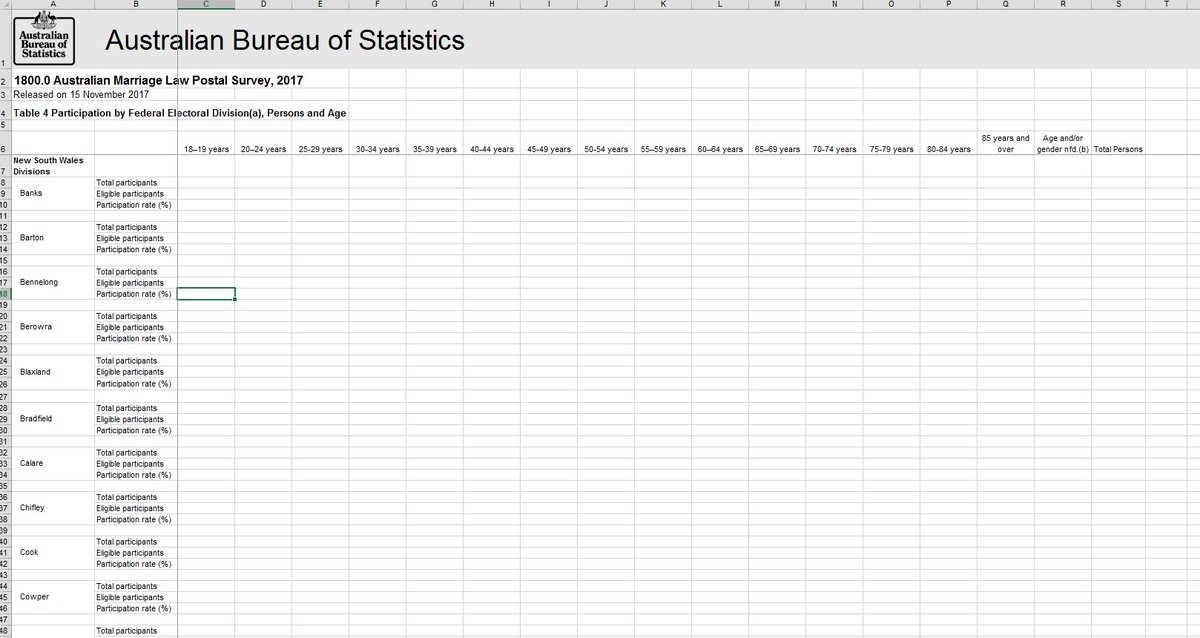Click the '75-79 years' column heading
Screen dimensions: 1200x638
pyautogui.click(x=891, y=150)
